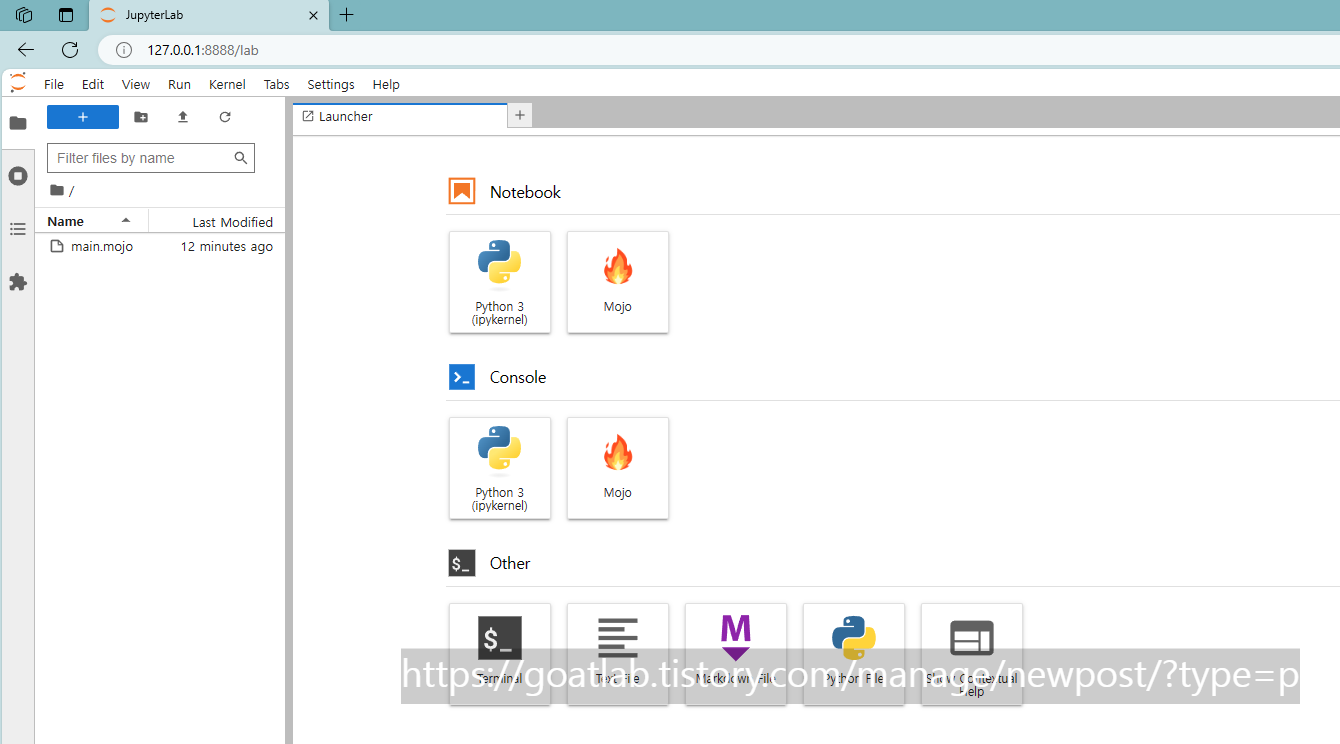Open Extension Manager puzzle icon
The image size is (1340, 744).
click(x=18, y=282)
